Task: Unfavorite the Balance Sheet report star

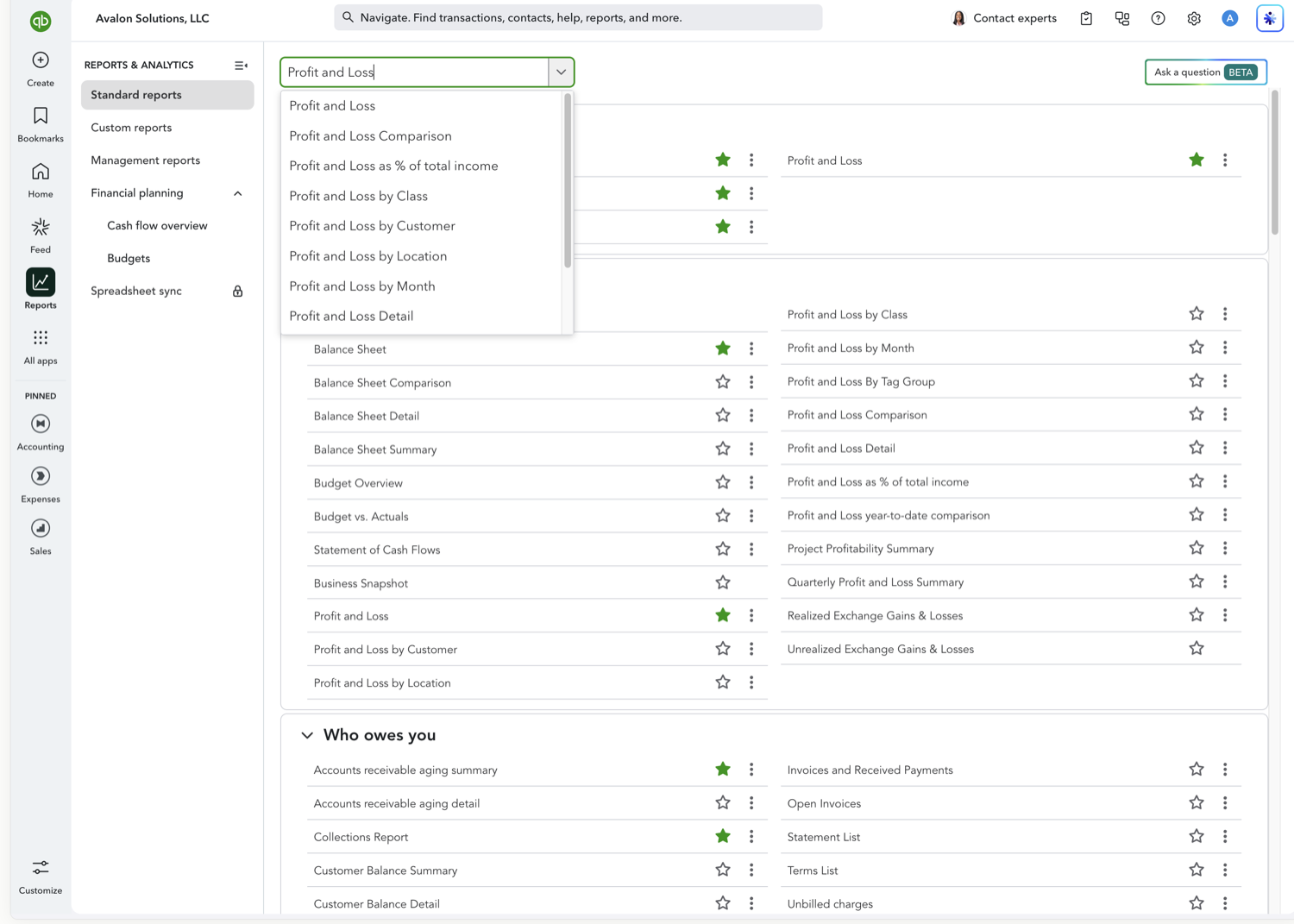Action: point(723,349)
